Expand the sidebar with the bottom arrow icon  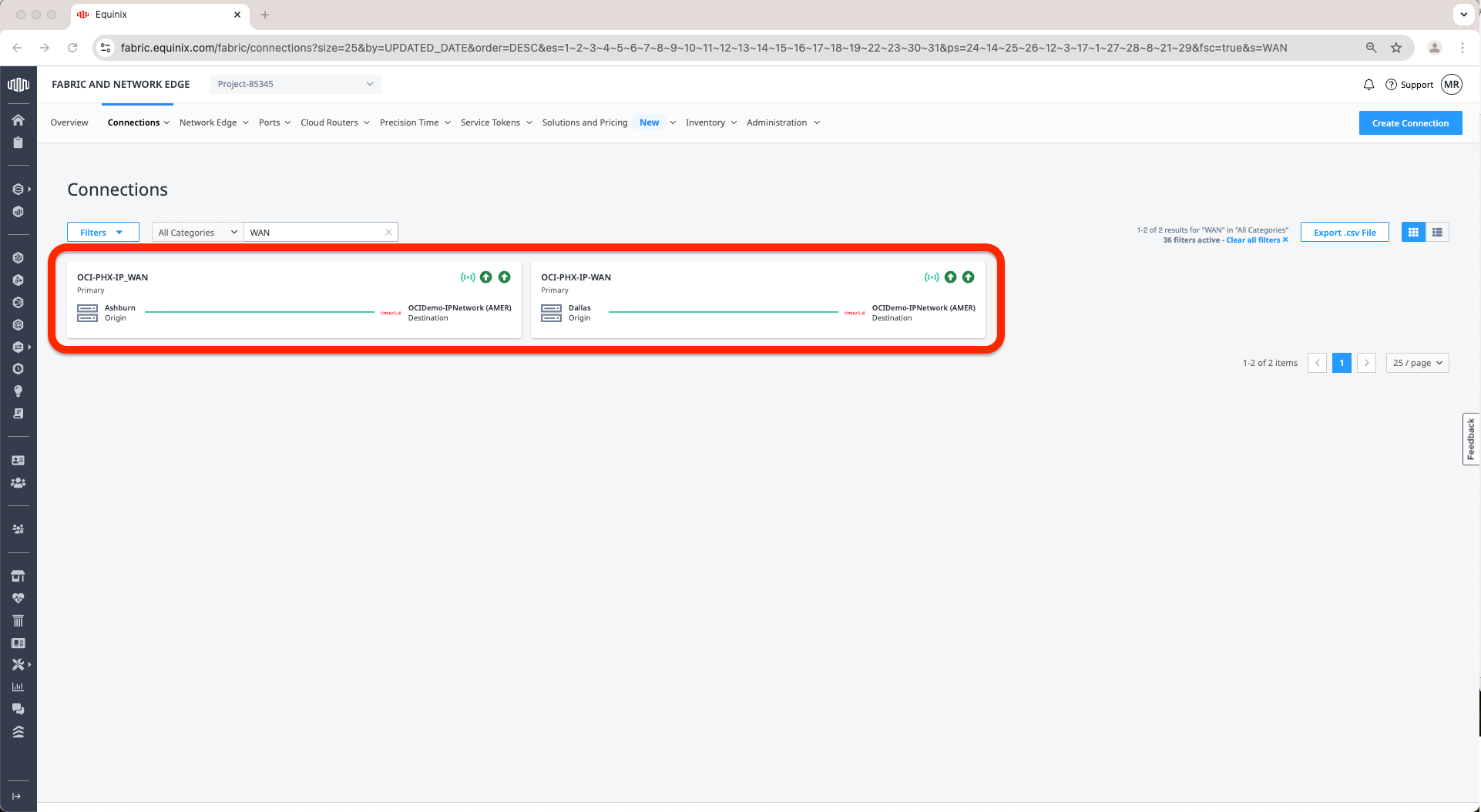click(x=17, y=796)
